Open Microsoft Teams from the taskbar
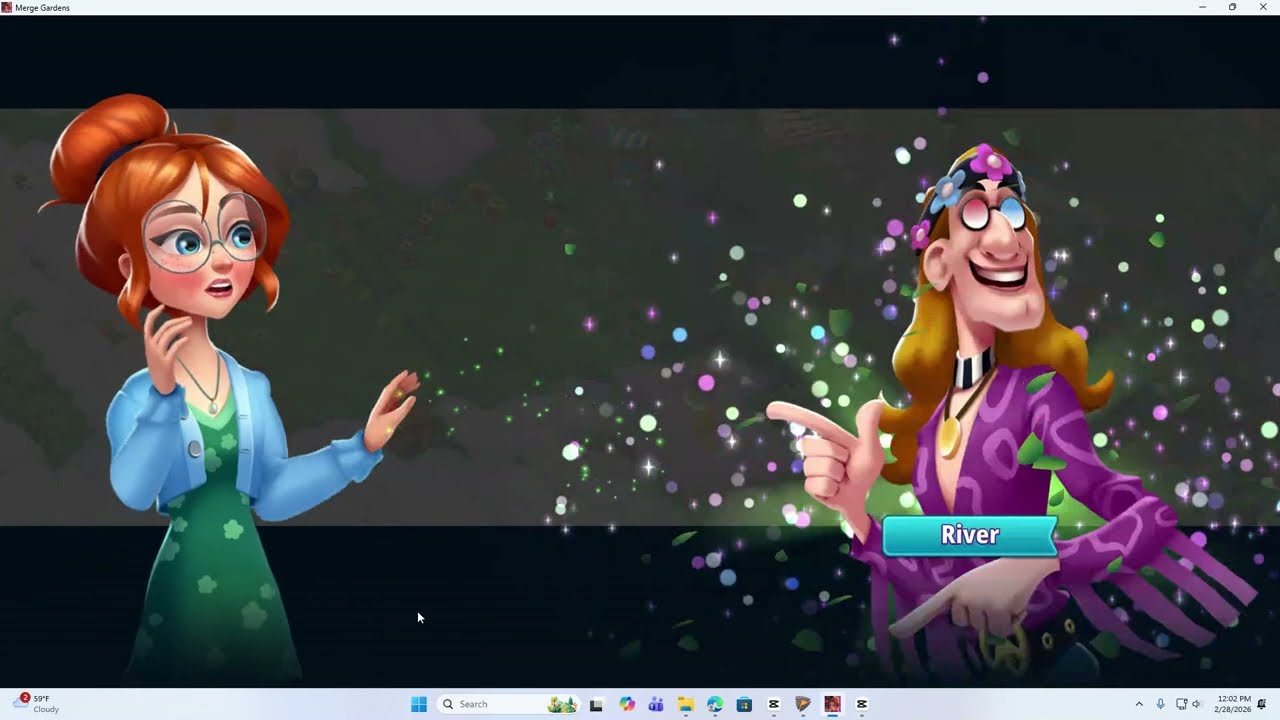This screenshot has width=1280, height=720. tap(656, 704)
